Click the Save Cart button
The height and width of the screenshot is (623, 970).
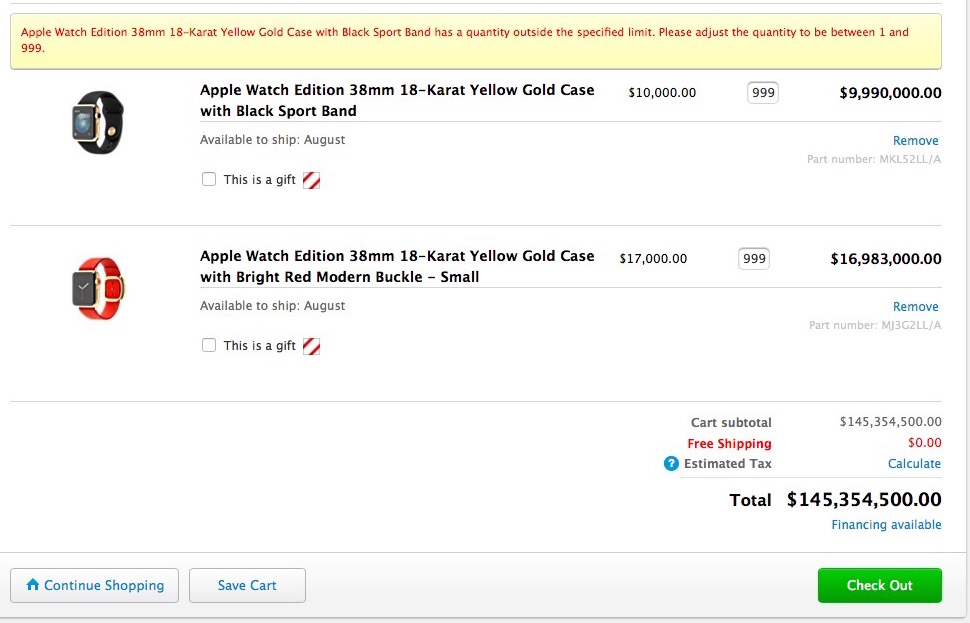click(x=247, y=585)
